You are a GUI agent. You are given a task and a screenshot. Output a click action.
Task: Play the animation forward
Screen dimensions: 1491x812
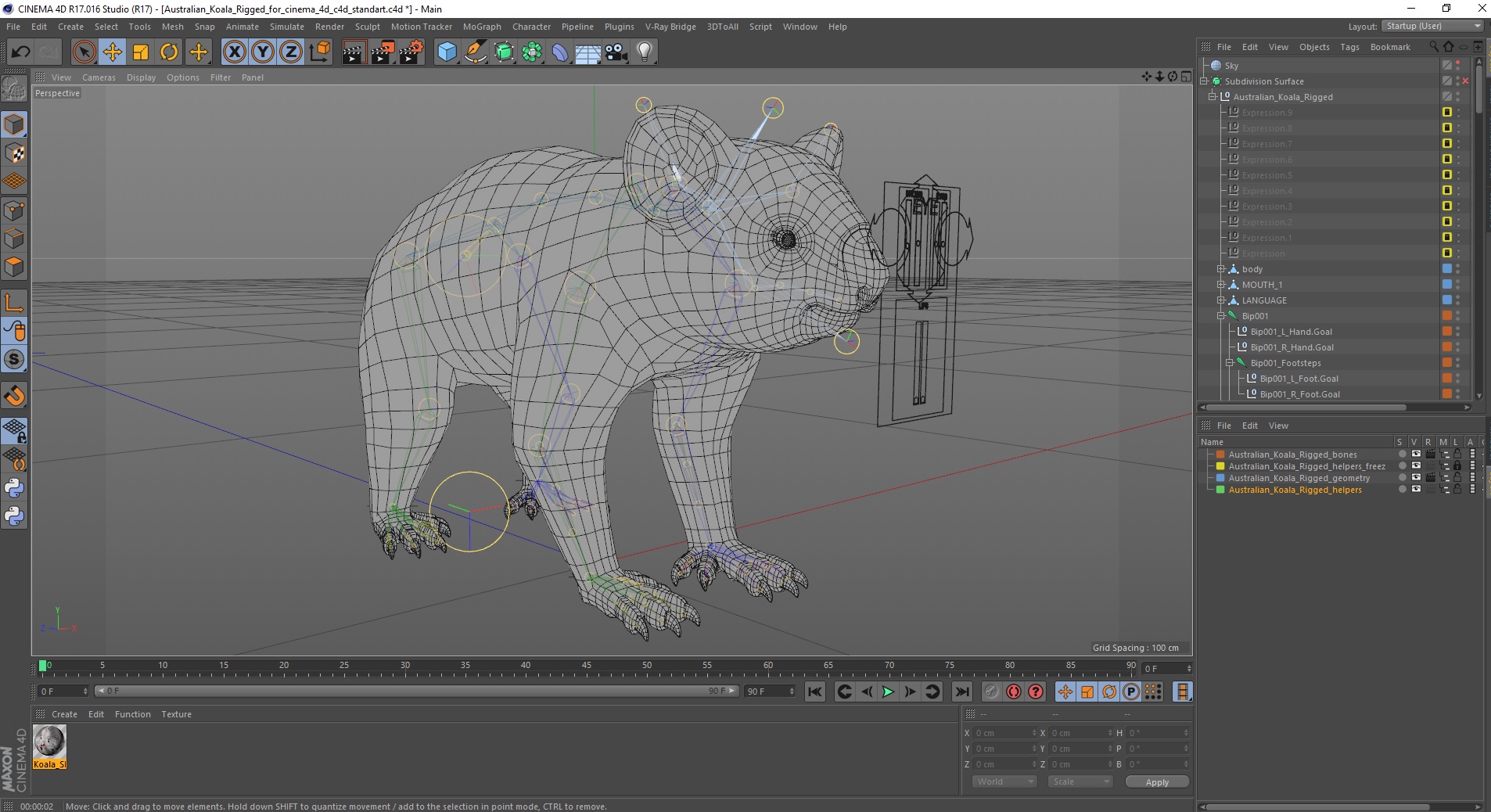[x=888, y=692]
